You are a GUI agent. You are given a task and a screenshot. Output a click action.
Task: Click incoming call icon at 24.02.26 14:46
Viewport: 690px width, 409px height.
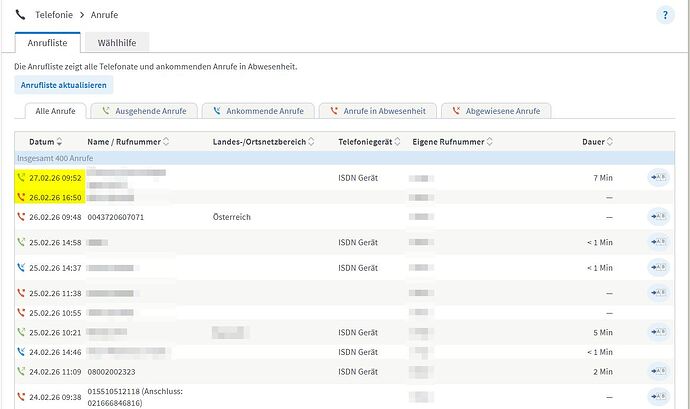point(21,352)
